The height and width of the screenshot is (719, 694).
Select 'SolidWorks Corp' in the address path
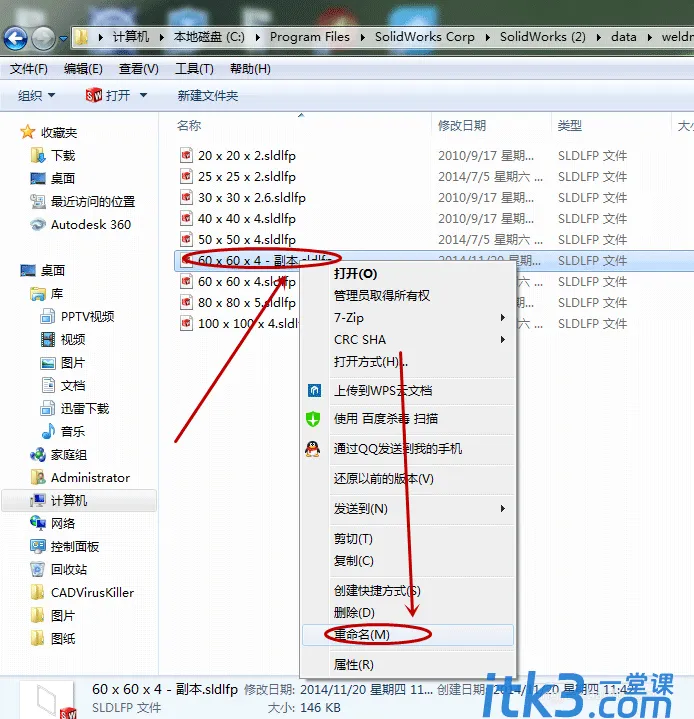tap(425, 37)
